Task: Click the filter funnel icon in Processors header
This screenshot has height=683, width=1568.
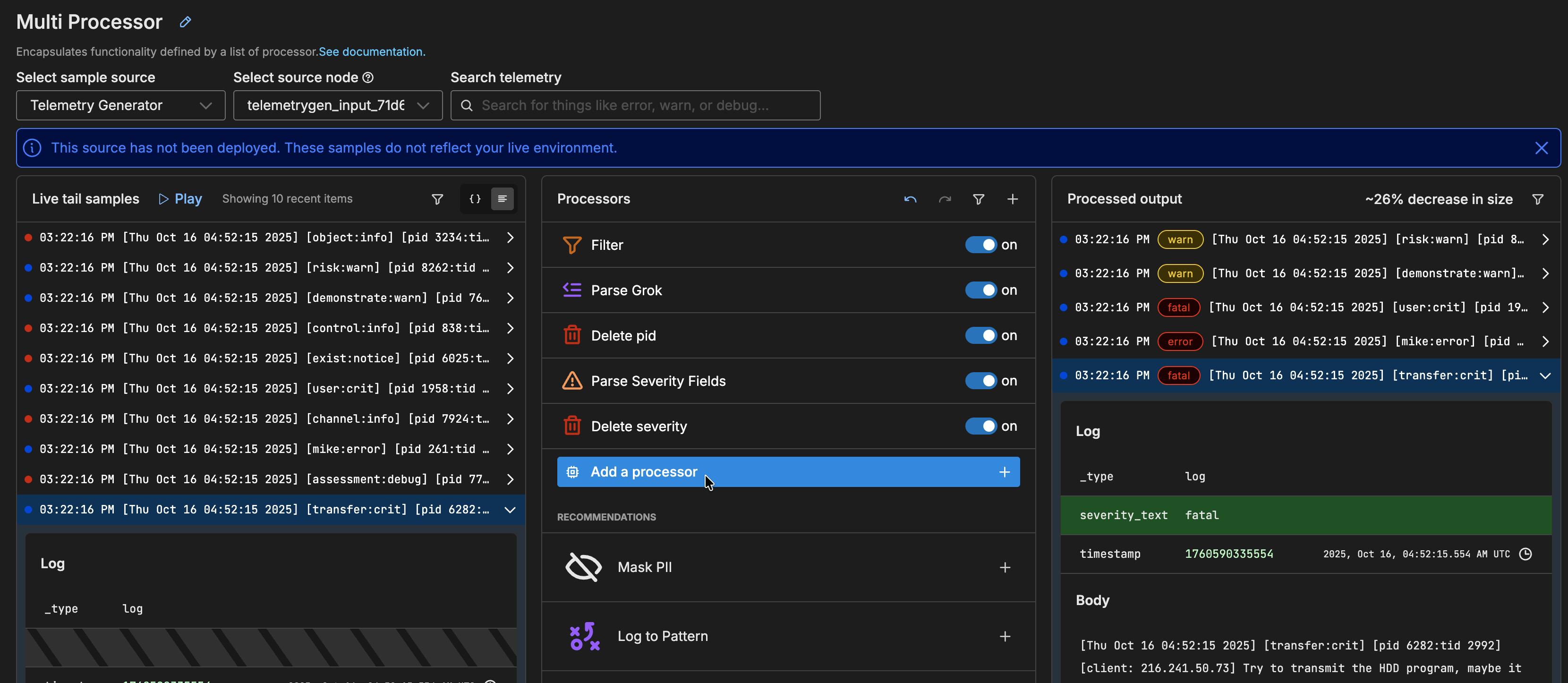Action: 978,199
